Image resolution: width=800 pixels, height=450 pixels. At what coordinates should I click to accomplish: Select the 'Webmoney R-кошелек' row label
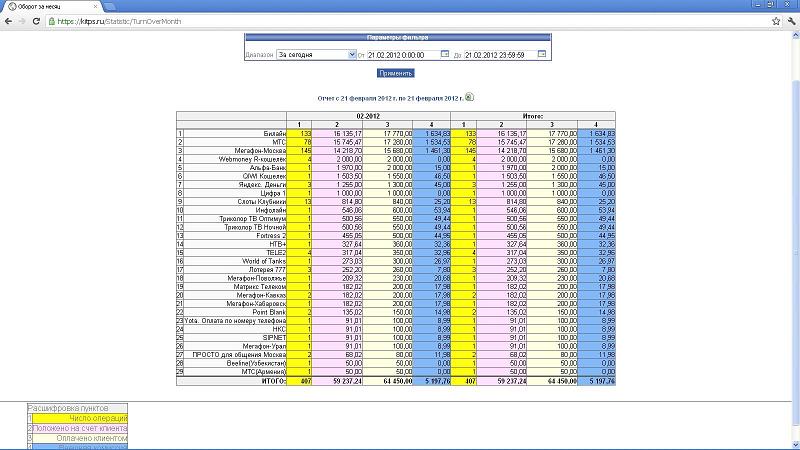252,159
